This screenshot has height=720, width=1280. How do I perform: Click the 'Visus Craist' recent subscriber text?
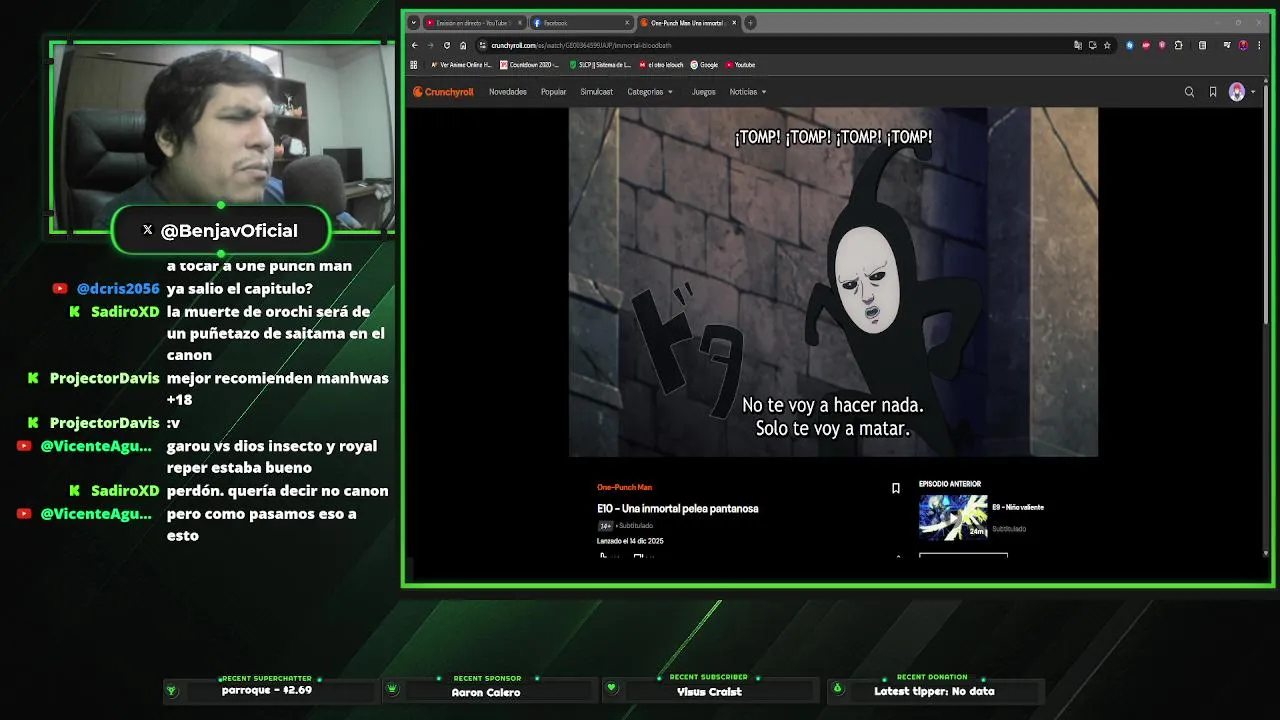tap(709, 692)
